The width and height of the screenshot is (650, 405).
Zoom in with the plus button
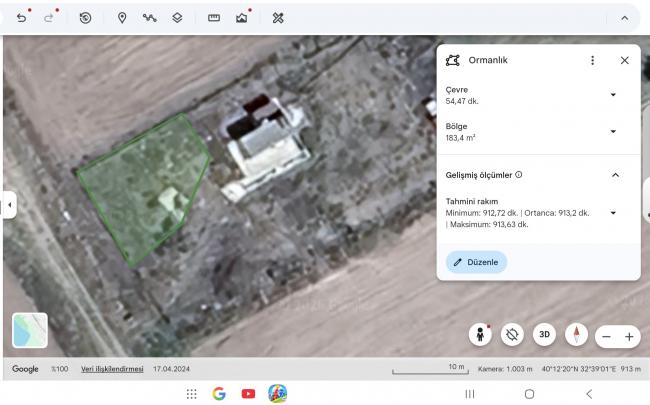click(x=629, y=337)
